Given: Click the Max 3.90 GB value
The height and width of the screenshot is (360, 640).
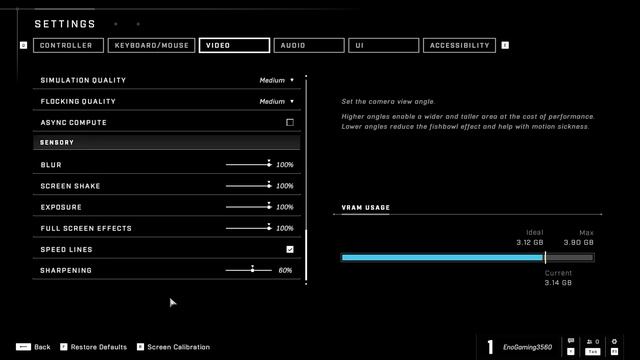Looking at the screenshot, I should tap(578, 242).
